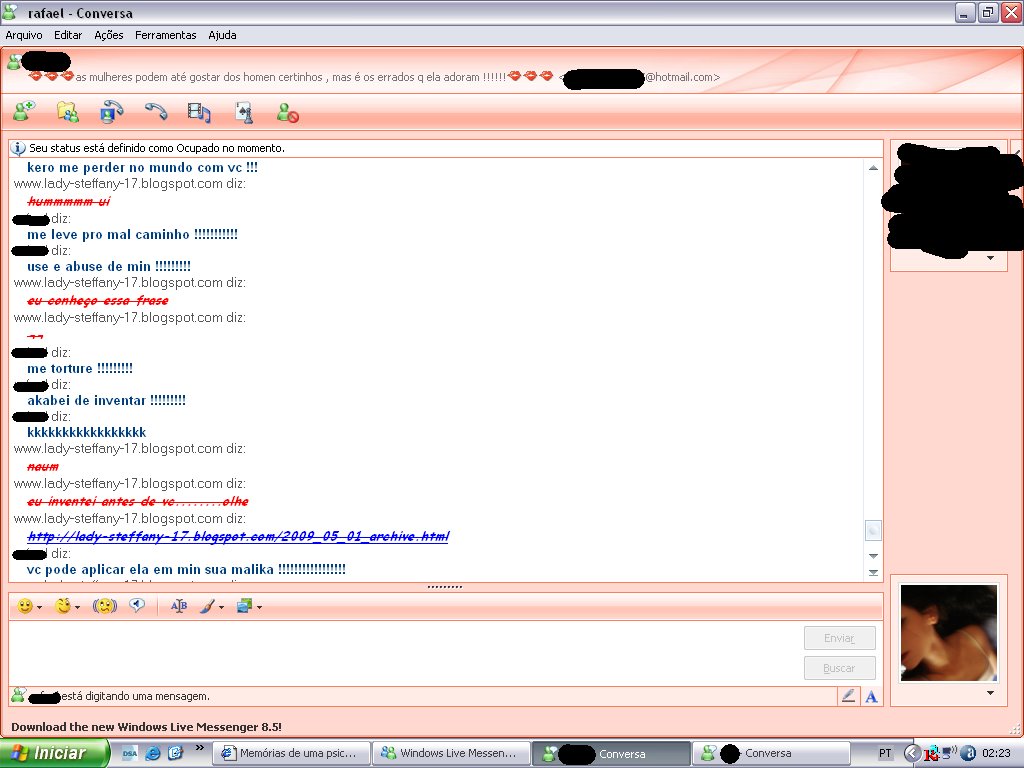The image size is (1024, 768).
Task: Open the share files folder icon
Action: coord(68,112)
